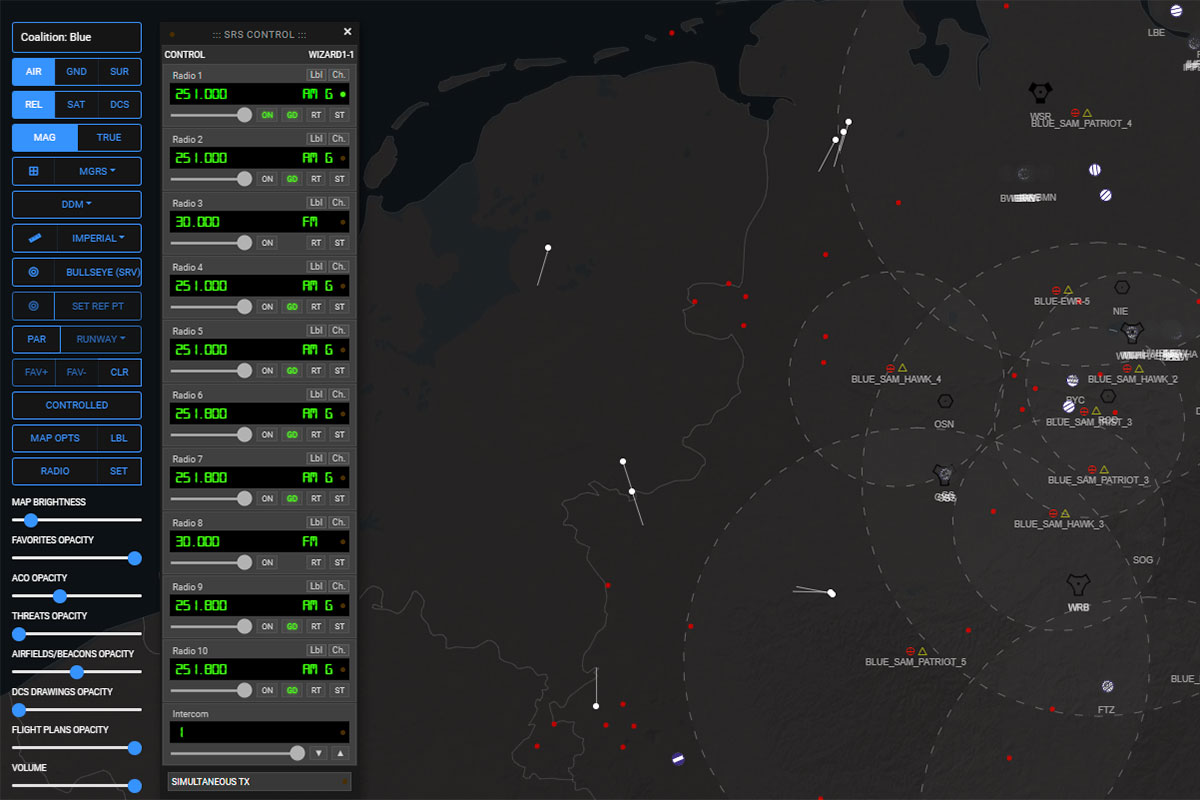
Task: Click the grid icon beside MGRS
Action: pos(33,171)
